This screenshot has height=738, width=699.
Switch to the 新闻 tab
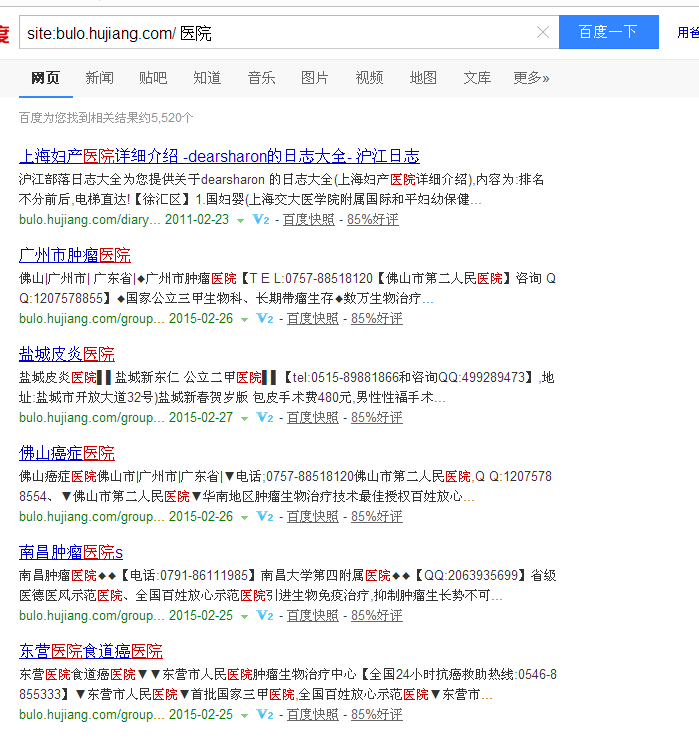[99, 78]
